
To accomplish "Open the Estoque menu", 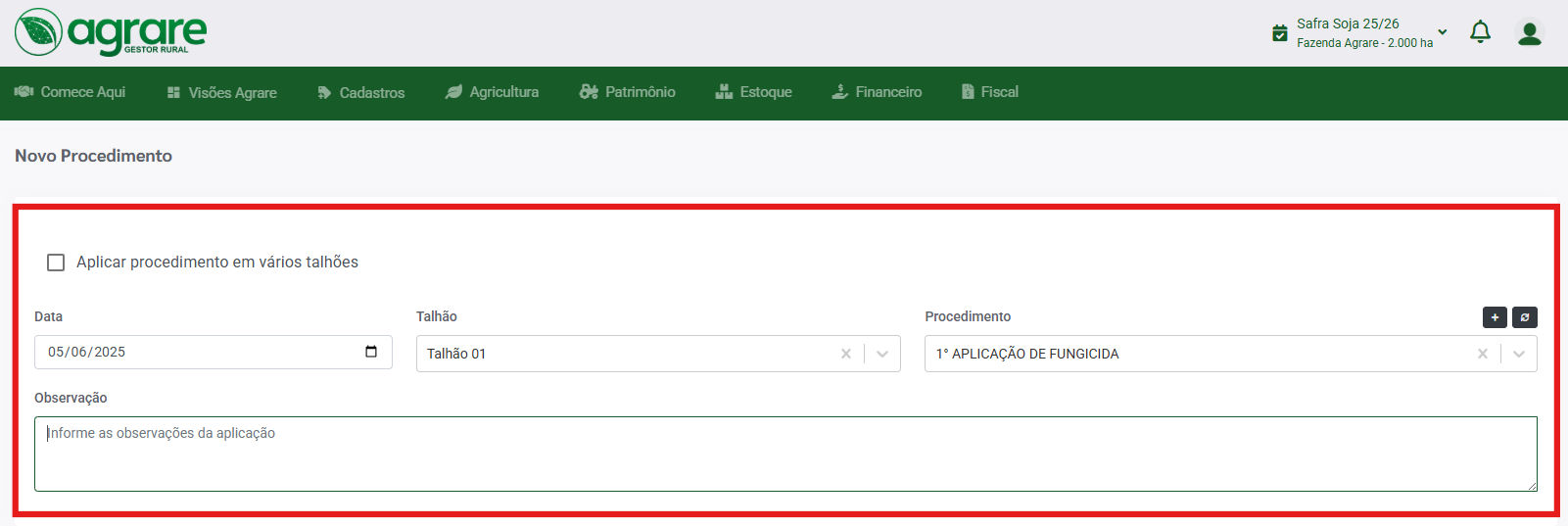I will point(753,92).
